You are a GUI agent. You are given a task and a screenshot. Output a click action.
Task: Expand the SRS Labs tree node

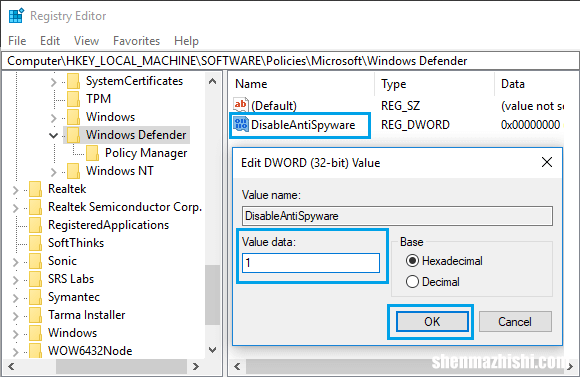(16, 280)
